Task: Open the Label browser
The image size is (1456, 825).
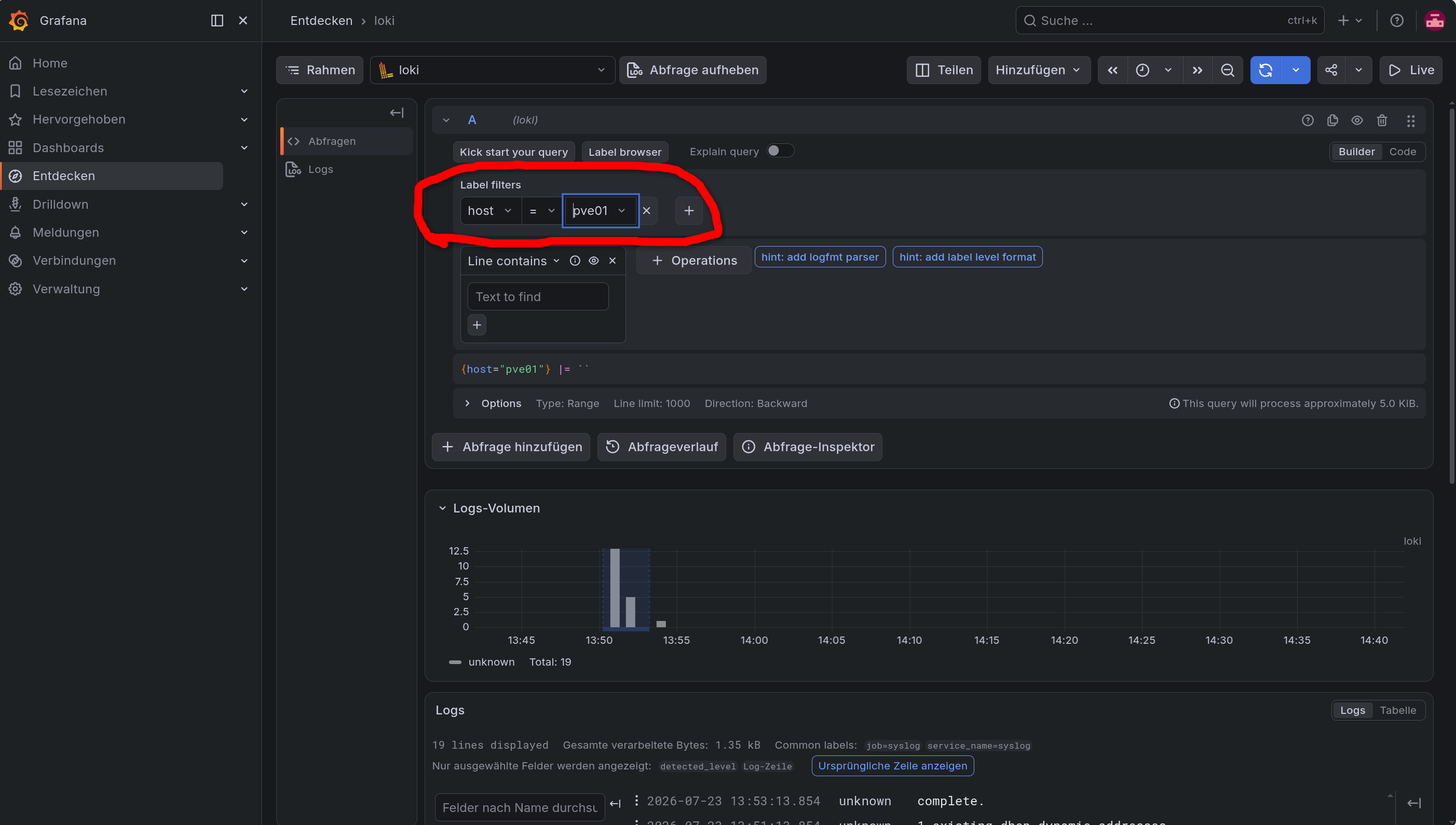Action: pyautogui.click(x=624, y=152)
